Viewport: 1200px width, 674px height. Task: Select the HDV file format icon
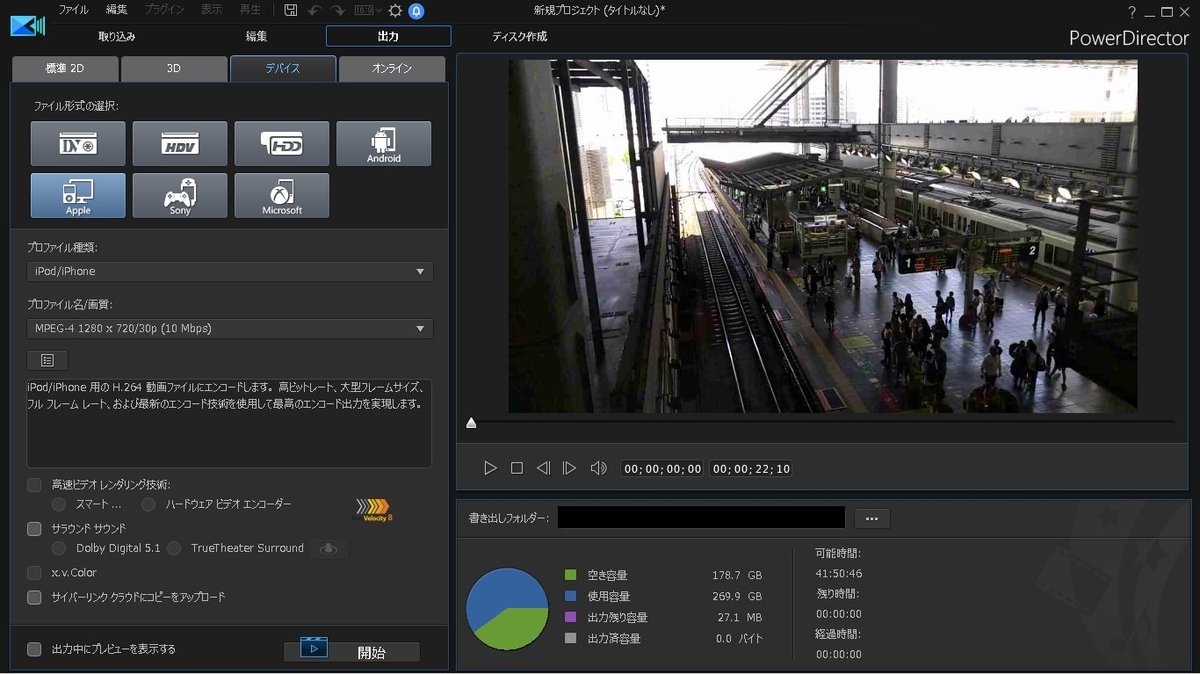coord(180,143)
